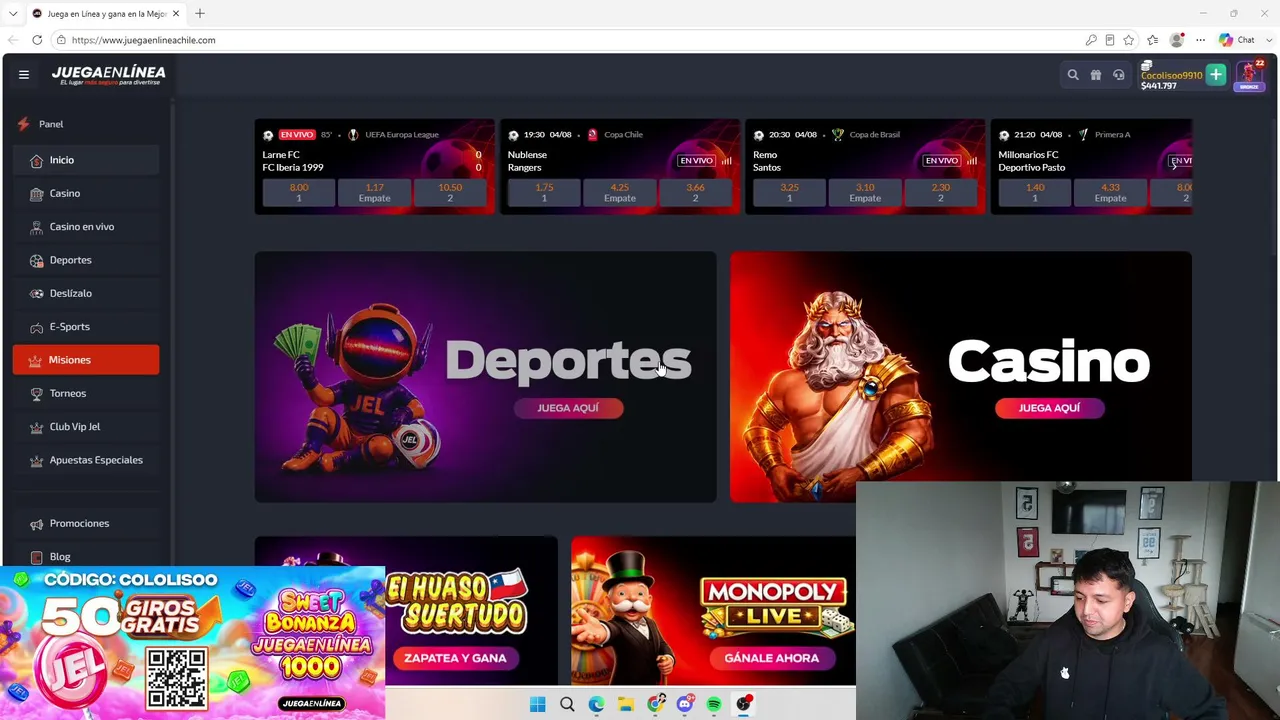Bet 1.75 on Nublense to win

tap(544, 193)
